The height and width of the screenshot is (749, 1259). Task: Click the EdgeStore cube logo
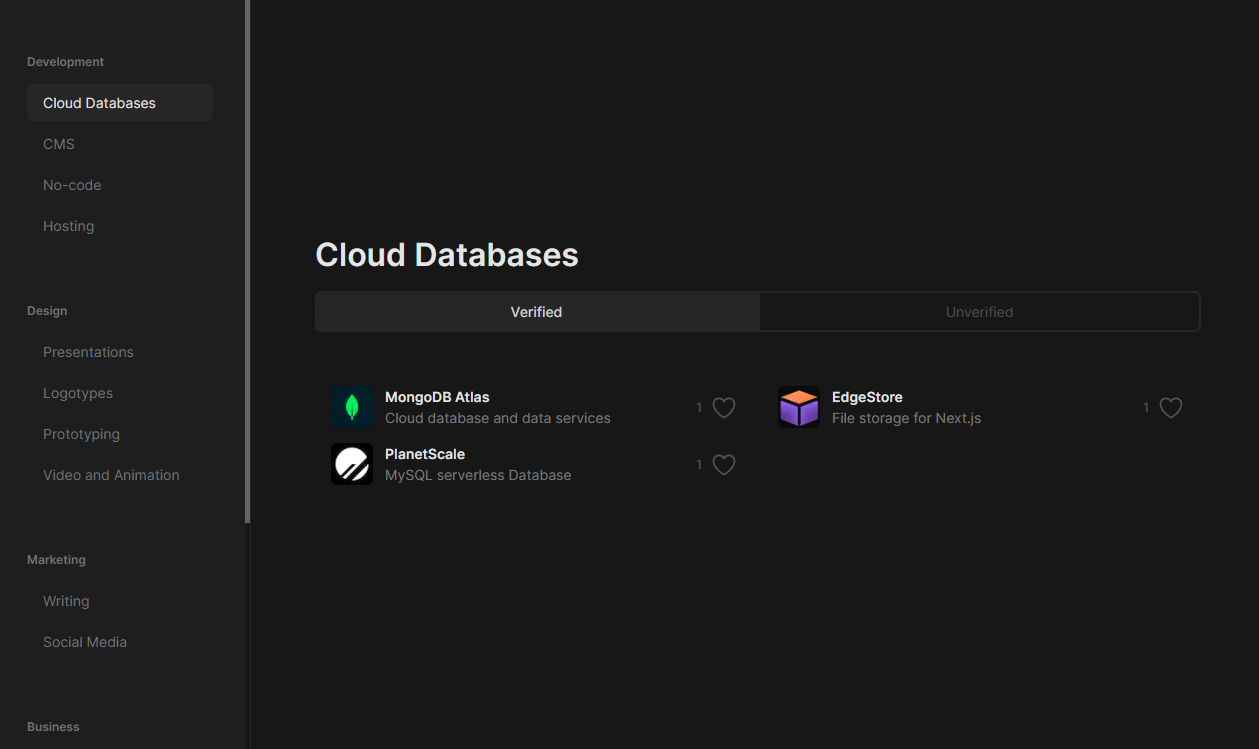click(799, 407)
